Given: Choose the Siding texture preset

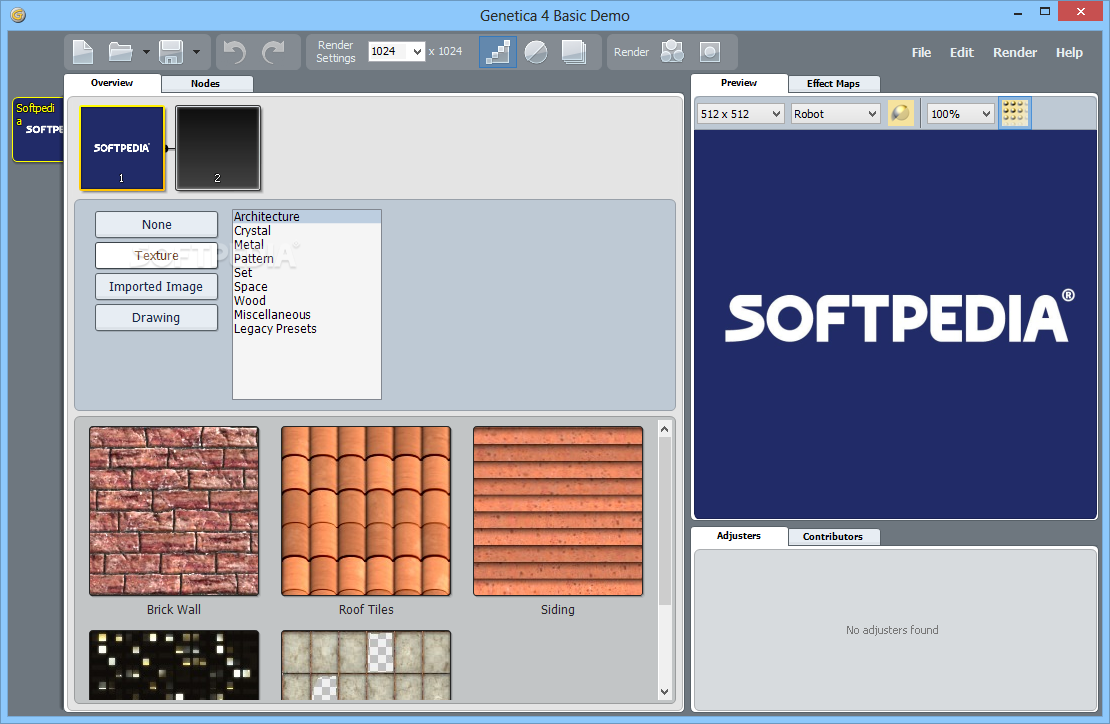Looking at the screenshot, I should coord(558,511).
